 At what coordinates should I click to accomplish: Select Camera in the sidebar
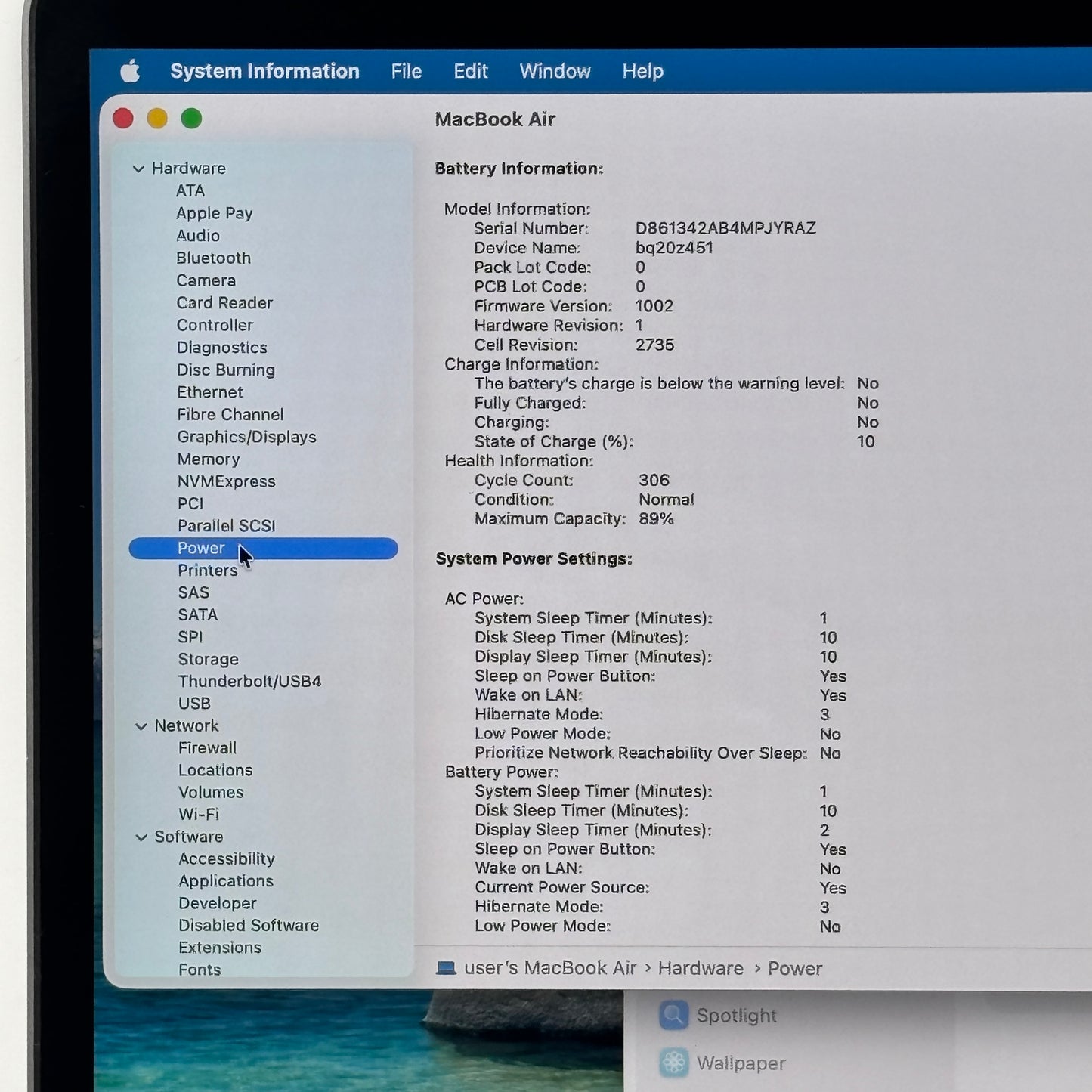coord(206,280)
